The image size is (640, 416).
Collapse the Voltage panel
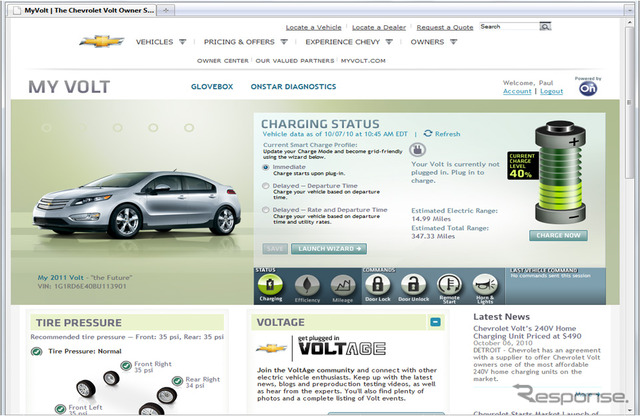pos(436,322)
